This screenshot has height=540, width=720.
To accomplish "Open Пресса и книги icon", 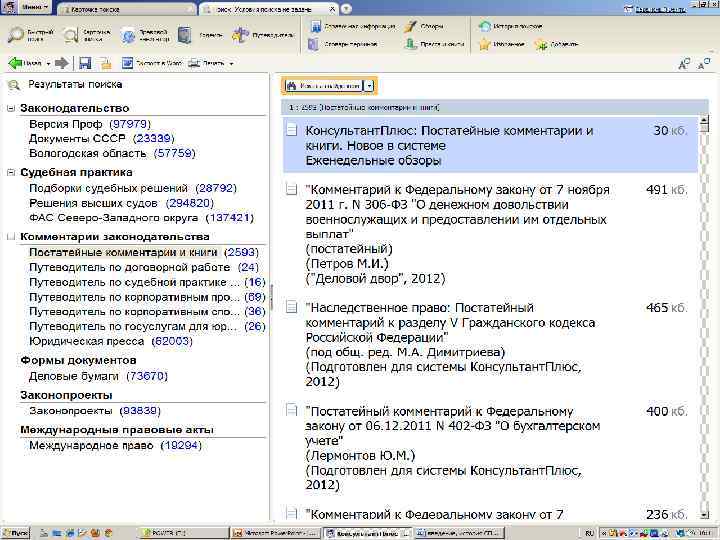I will pyautogui.click(x=411, y=44).
